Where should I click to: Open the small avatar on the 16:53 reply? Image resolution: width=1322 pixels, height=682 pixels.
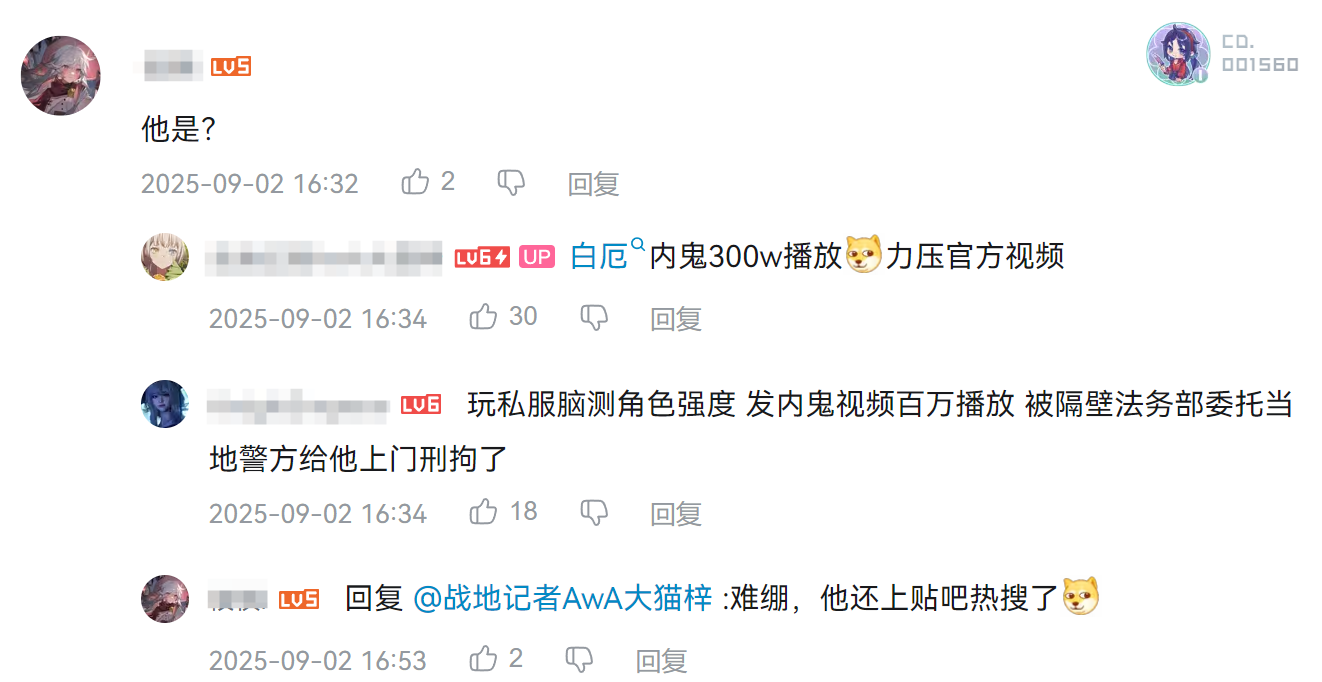pyautogui.click(x=165, y=599)
